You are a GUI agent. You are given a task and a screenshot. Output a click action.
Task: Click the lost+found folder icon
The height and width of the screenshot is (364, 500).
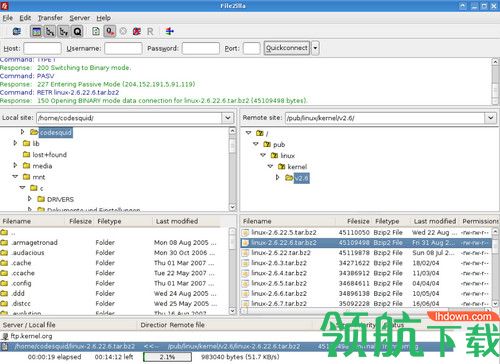point(27,154)
